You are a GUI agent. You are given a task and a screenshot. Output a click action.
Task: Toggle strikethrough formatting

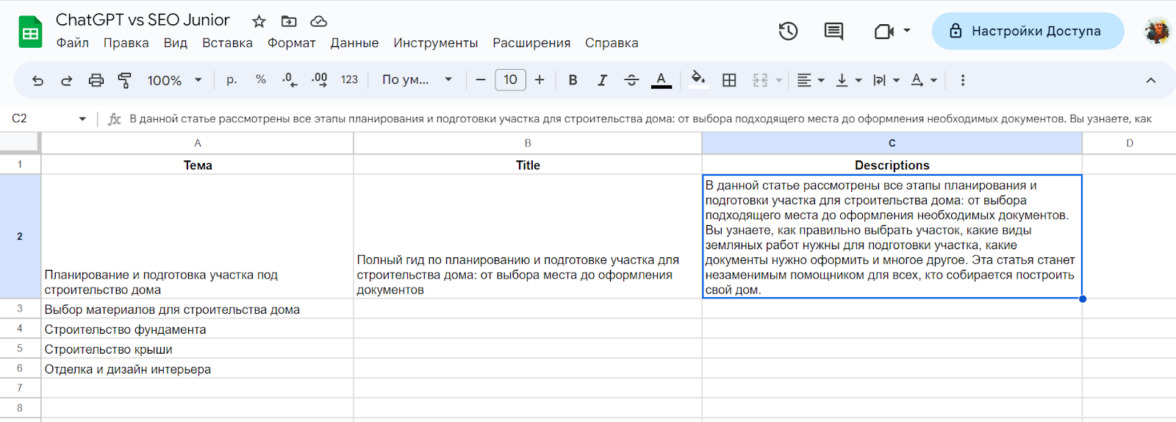[x=631, y=80]
